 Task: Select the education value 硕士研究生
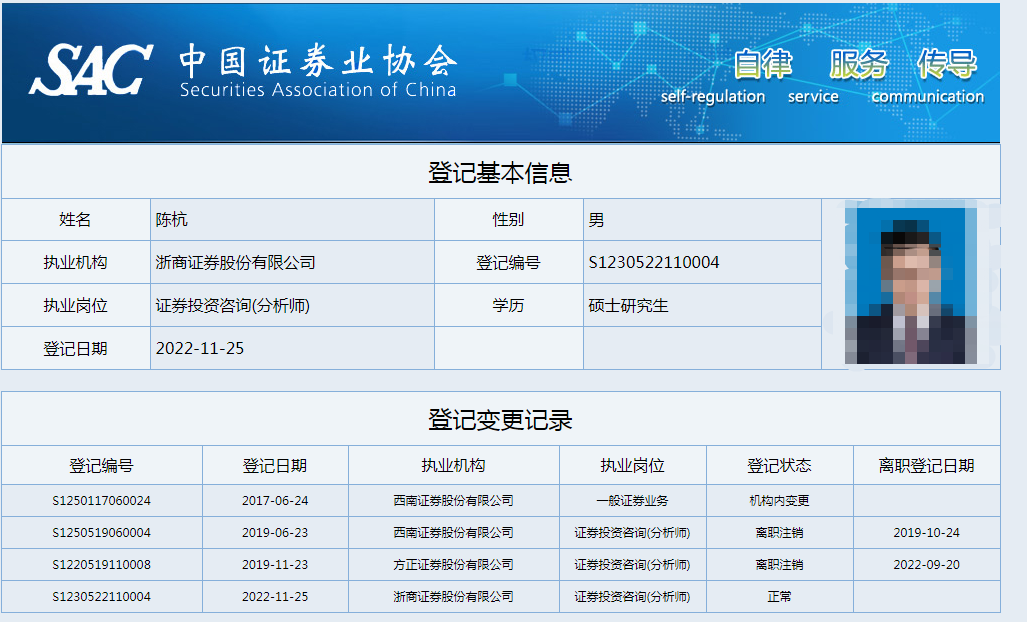point(628,306)
